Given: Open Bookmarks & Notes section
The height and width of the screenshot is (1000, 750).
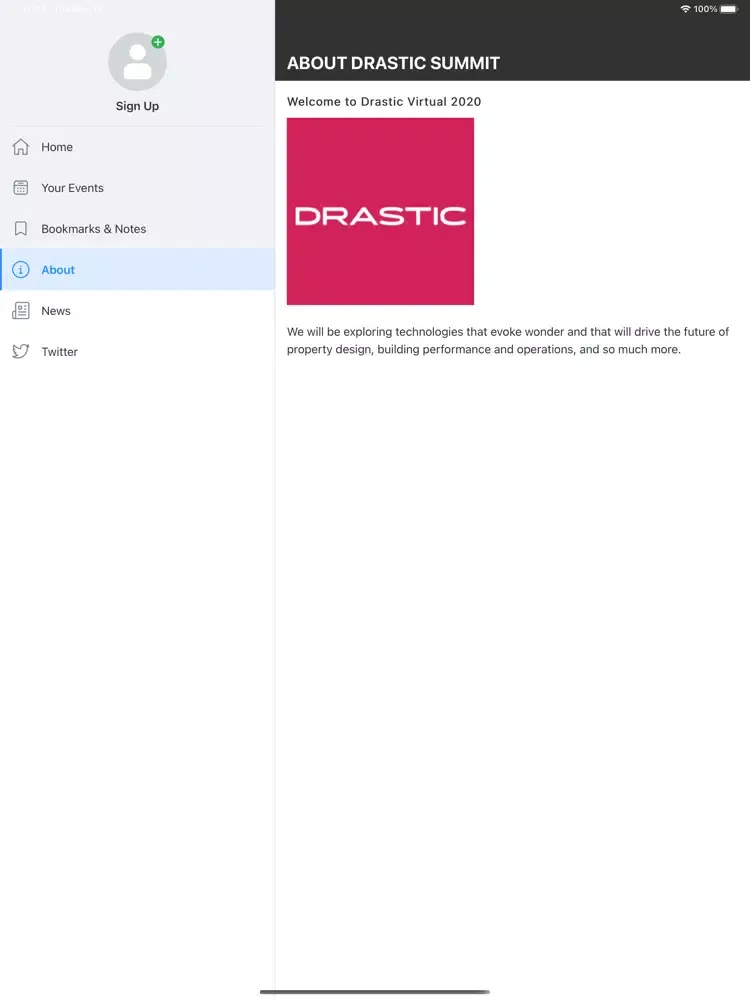Looking at the screenshot, I should (x=137, y=228).
